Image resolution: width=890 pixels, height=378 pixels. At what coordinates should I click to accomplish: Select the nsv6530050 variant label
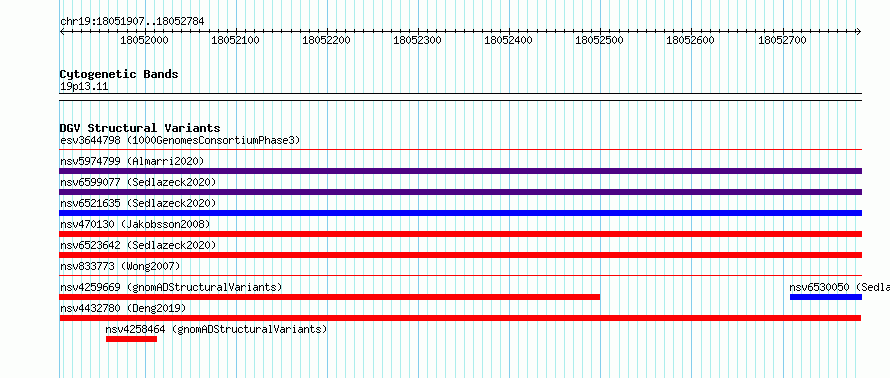[839, 287]
